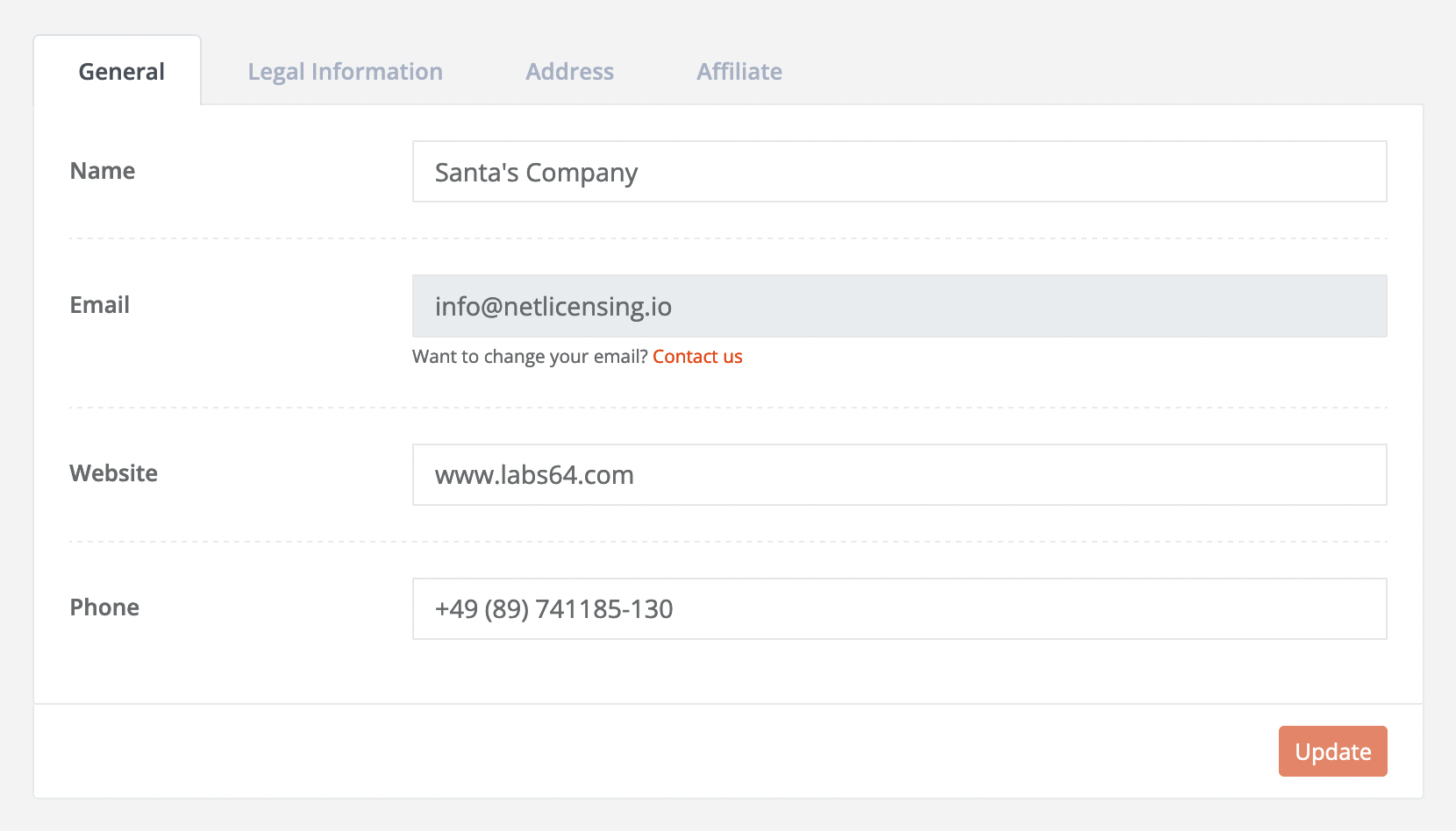Focus the Website field with www.labs64.com
This screenshot has width=1456, height=831.
(x=899, y=475)
